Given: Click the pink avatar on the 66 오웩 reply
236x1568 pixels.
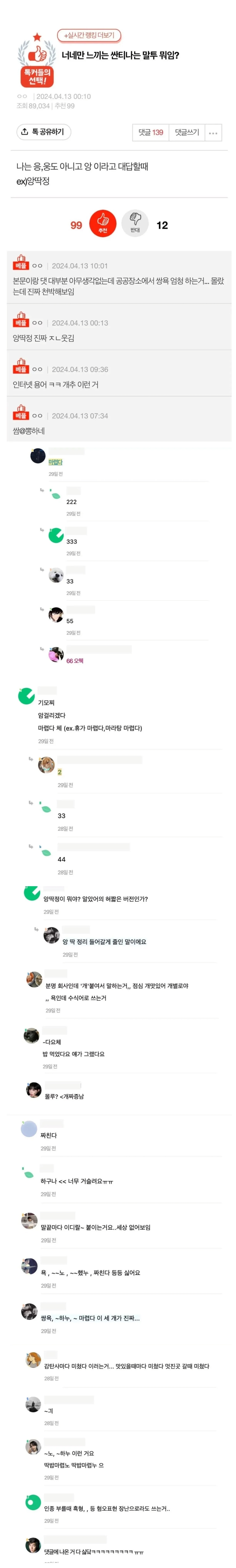Looking at the screenshot, I should click(x=56, y=654).
